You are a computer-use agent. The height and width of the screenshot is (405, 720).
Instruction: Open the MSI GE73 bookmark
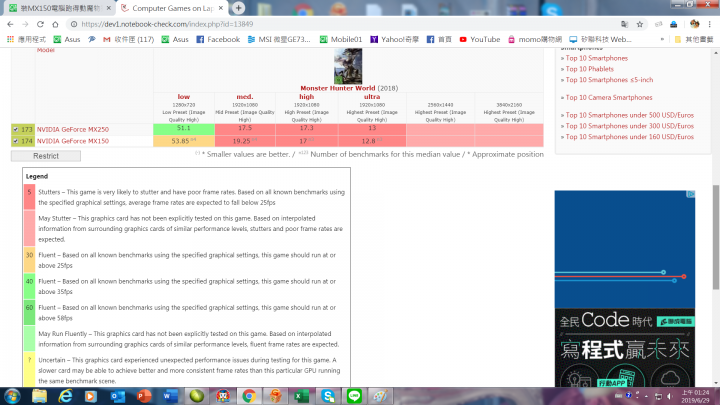[279, 39]
